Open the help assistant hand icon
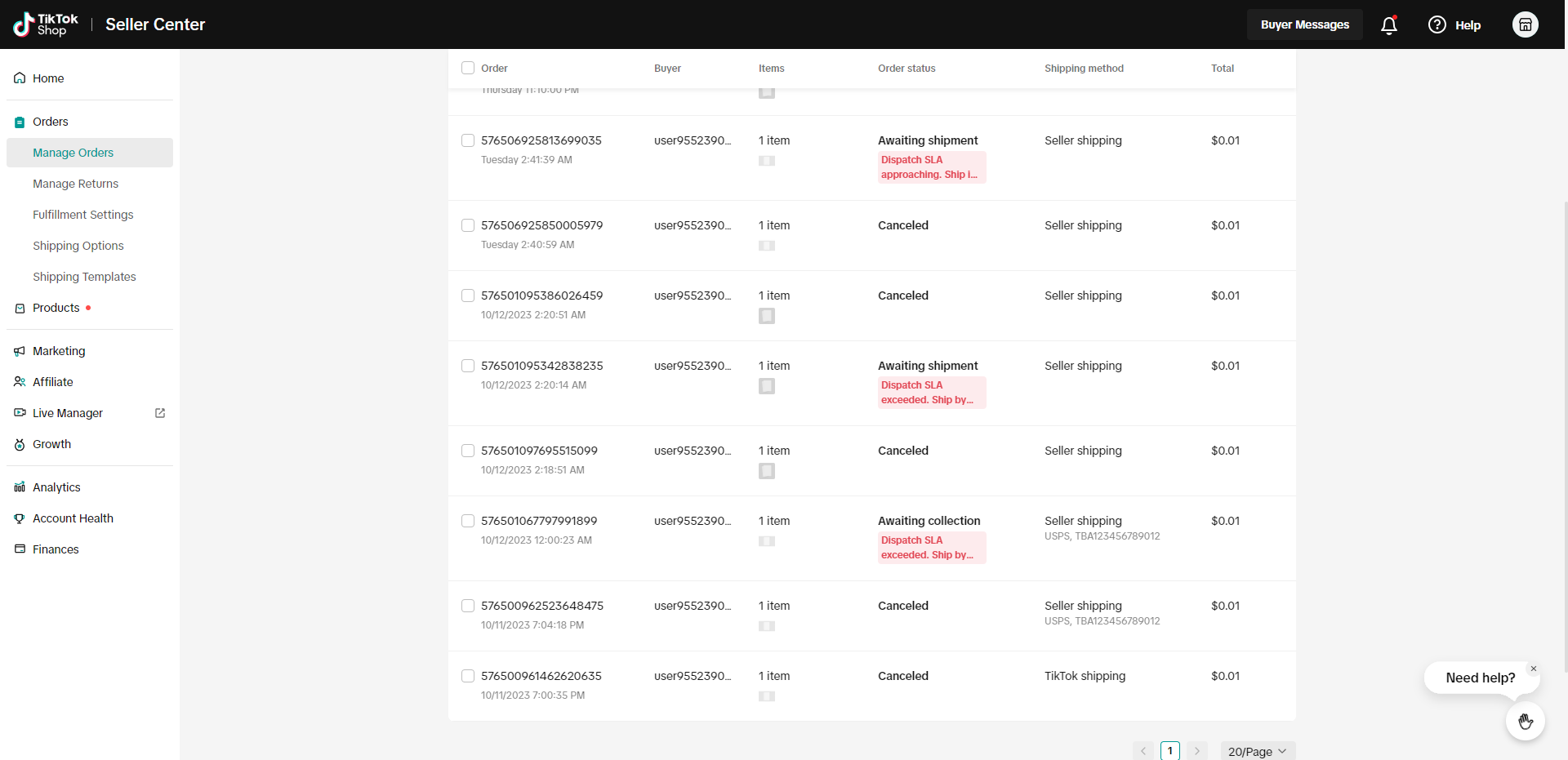This screenshot has width=1568, height=760. pyautogui.click(x=1525, y=722)
